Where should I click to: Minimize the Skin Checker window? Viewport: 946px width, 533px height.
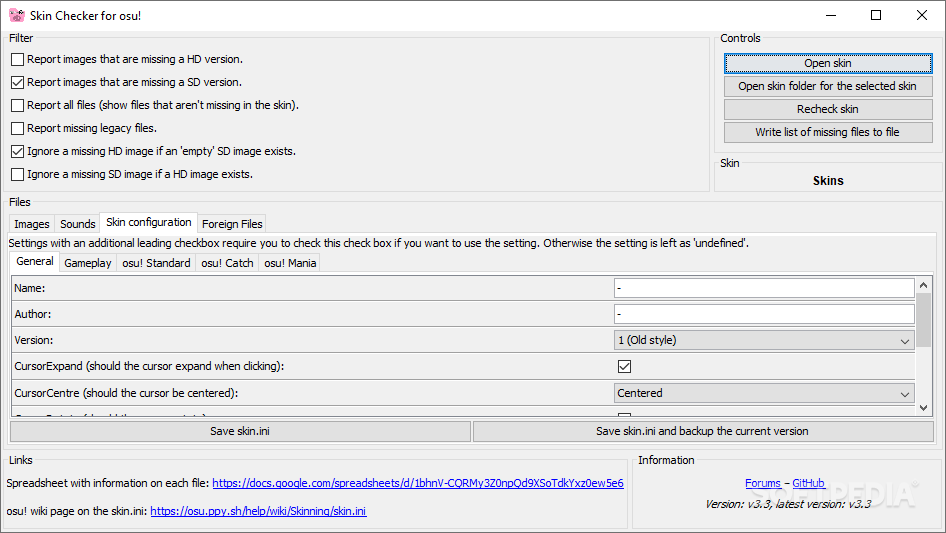point(831,15)
